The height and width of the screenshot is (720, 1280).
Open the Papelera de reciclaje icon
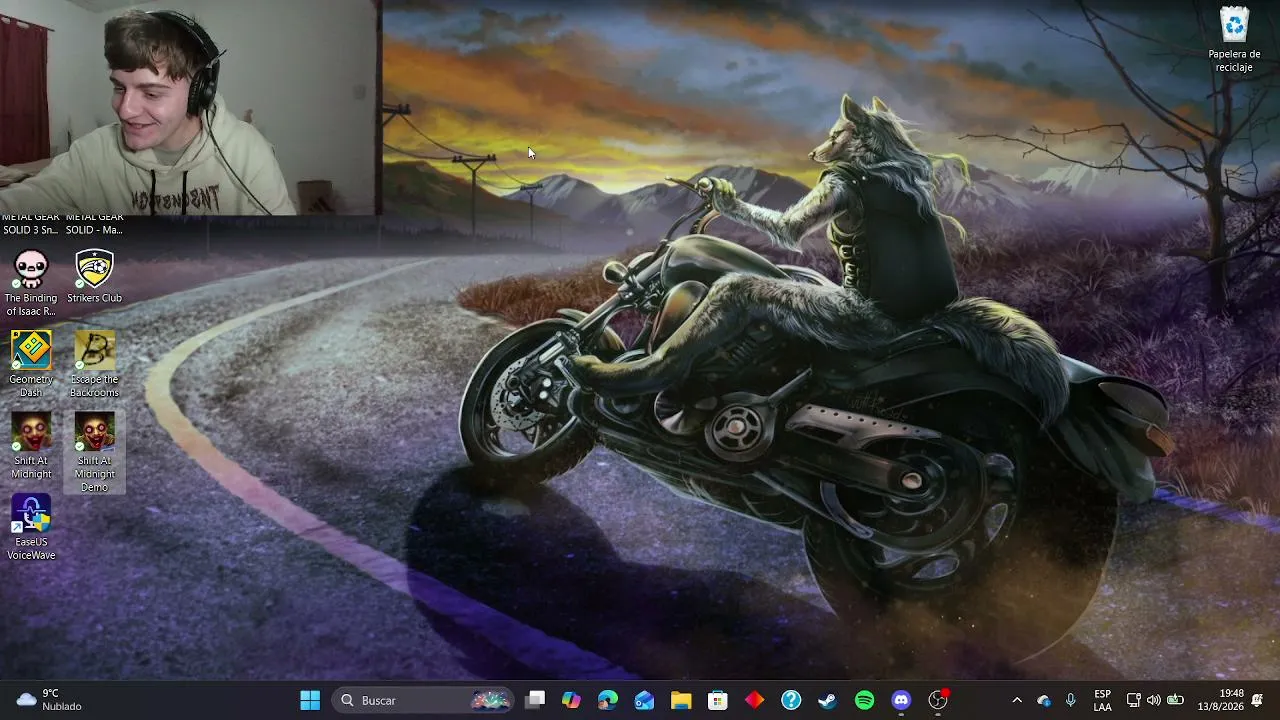coord(1234,40)
